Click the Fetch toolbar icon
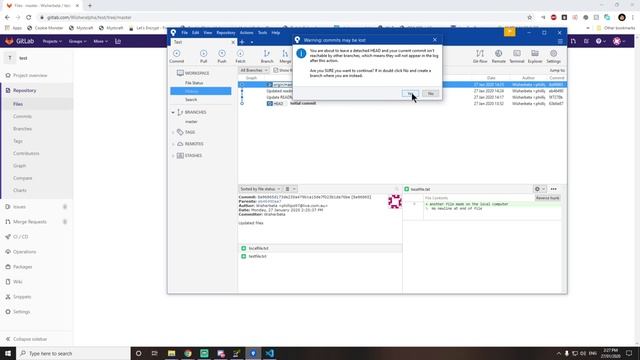 (x=240, y=56)
